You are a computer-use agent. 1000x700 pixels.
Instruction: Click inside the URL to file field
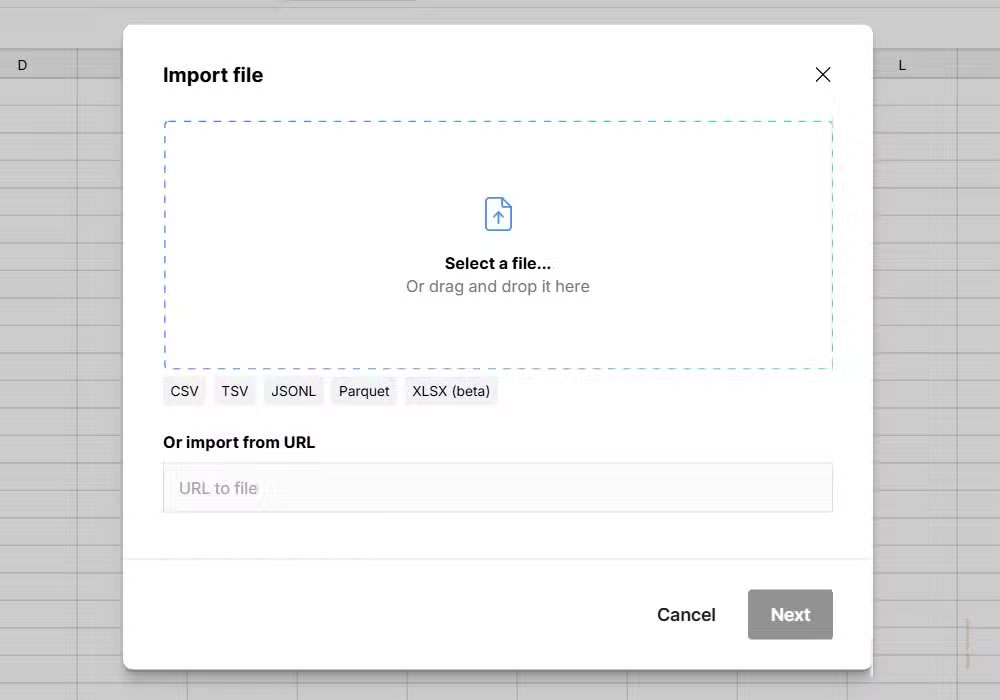497,488
